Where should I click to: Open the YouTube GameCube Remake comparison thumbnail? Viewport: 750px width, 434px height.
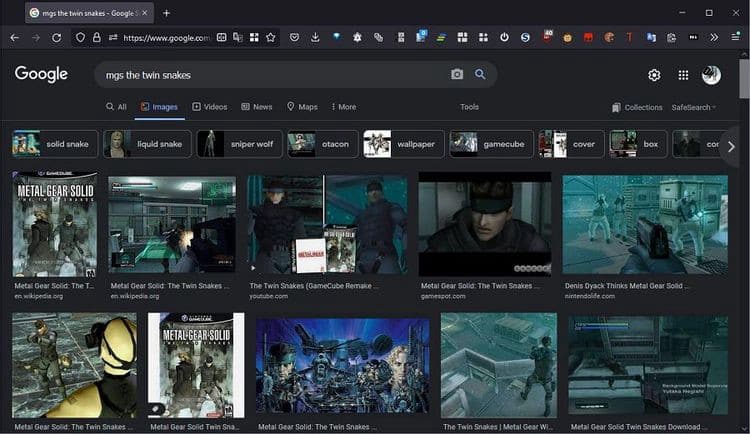coord(327,224)
